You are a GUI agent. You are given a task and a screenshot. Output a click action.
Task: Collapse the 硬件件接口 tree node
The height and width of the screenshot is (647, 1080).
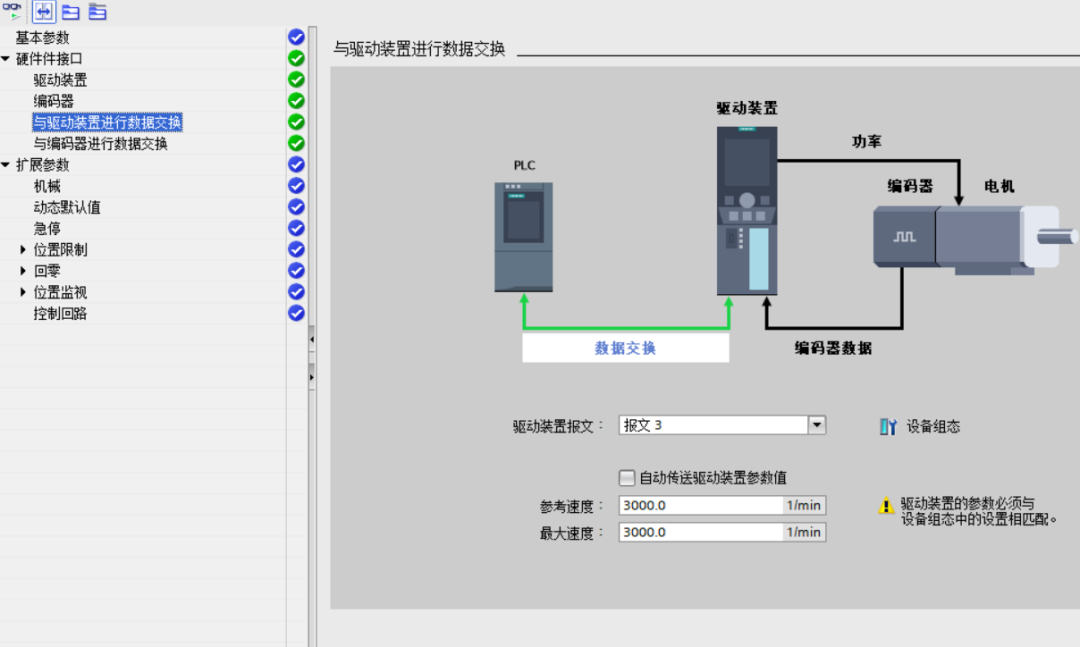point(6,59)
